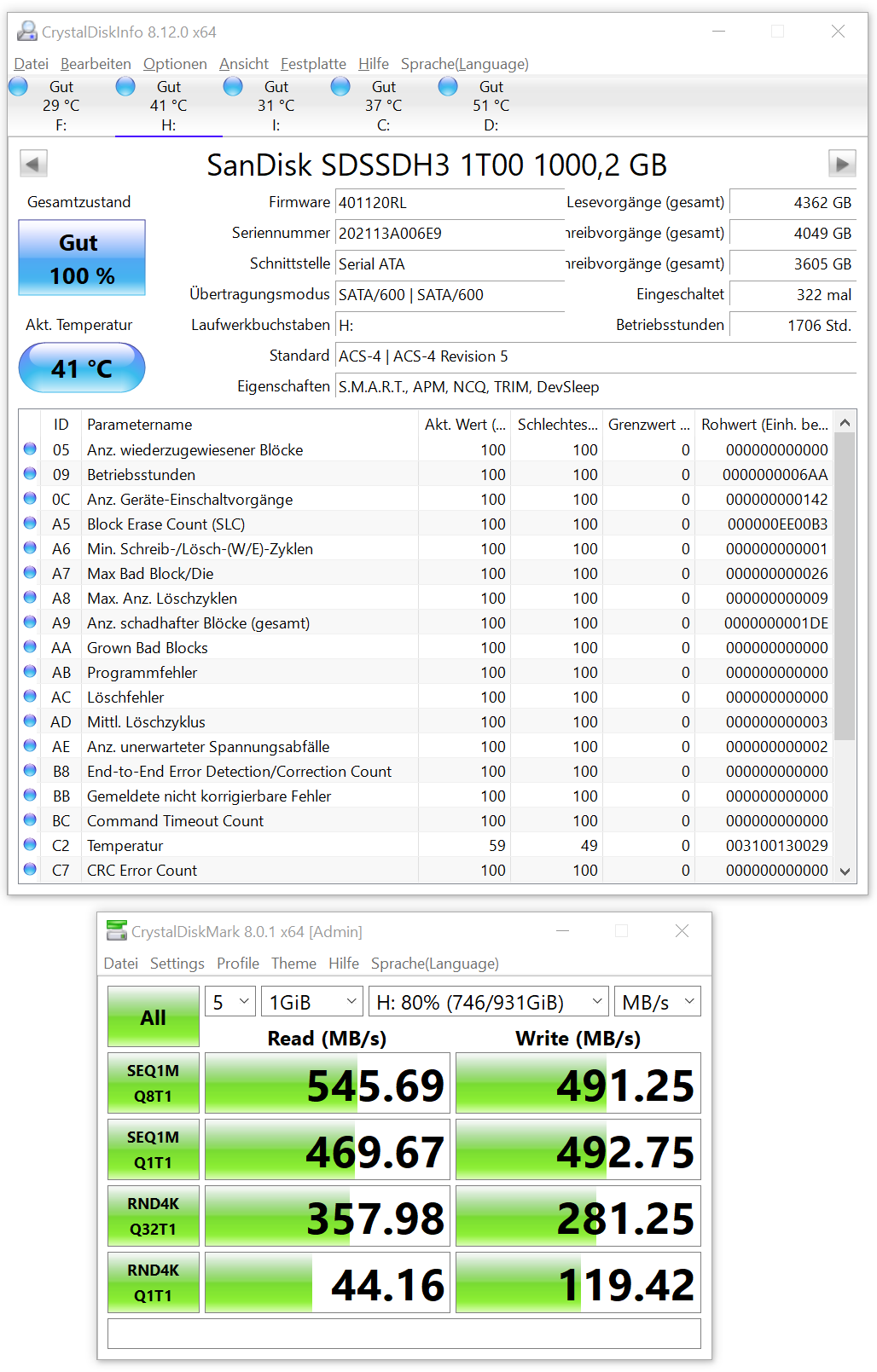Click status orb for Programmfehler row
This screenshot has height=1372, width=877.
pyautogui.click(x=30, y=671)
